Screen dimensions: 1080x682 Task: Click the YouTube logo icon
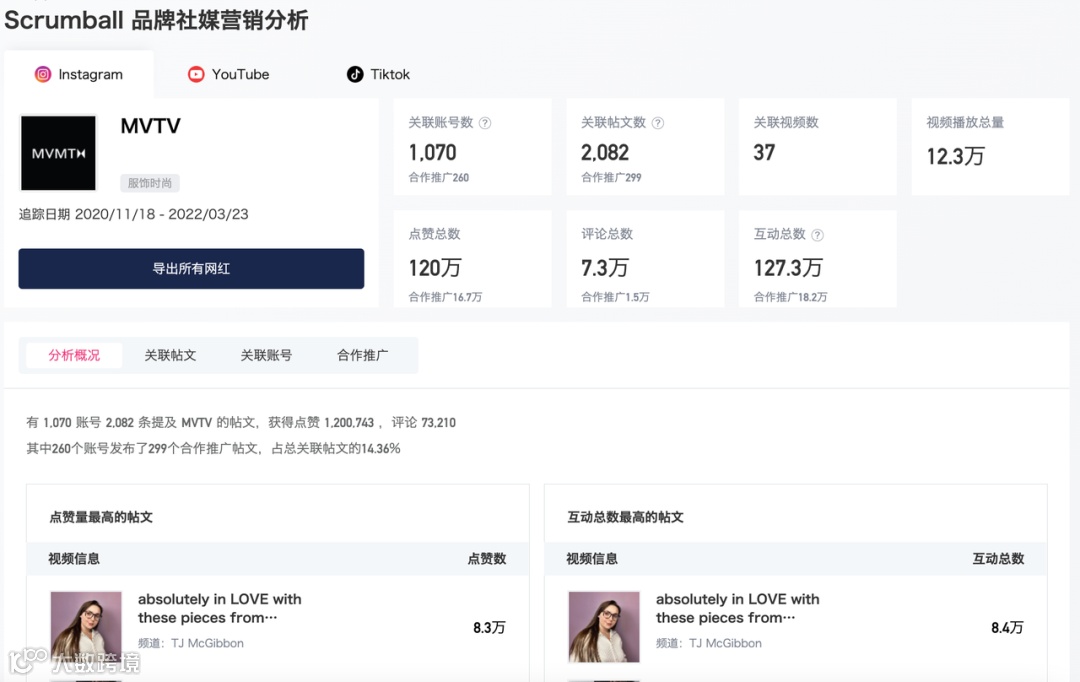pyautogui.click(x=196, y=74)
